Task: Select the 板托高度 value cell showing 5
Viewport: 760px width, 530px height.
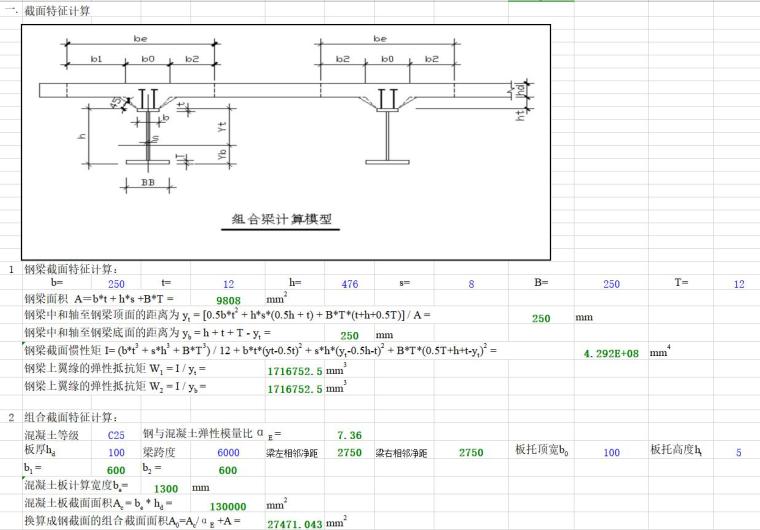Action: click(x=738, y=453)
